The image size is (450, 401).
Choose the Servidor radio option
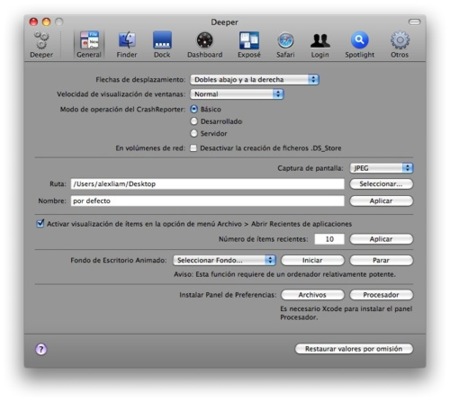click(194, 133)
